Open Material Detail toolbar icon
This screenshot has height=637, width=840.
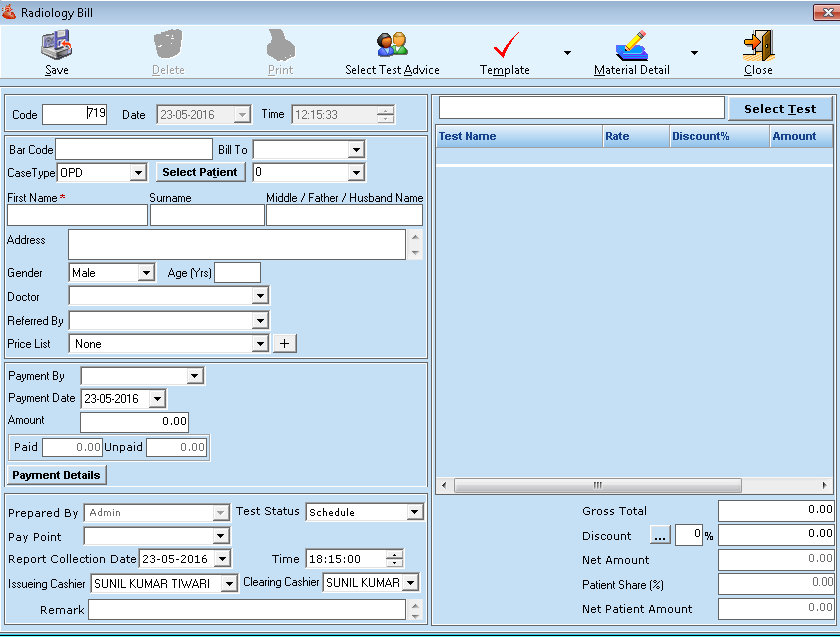pos(632,46)
